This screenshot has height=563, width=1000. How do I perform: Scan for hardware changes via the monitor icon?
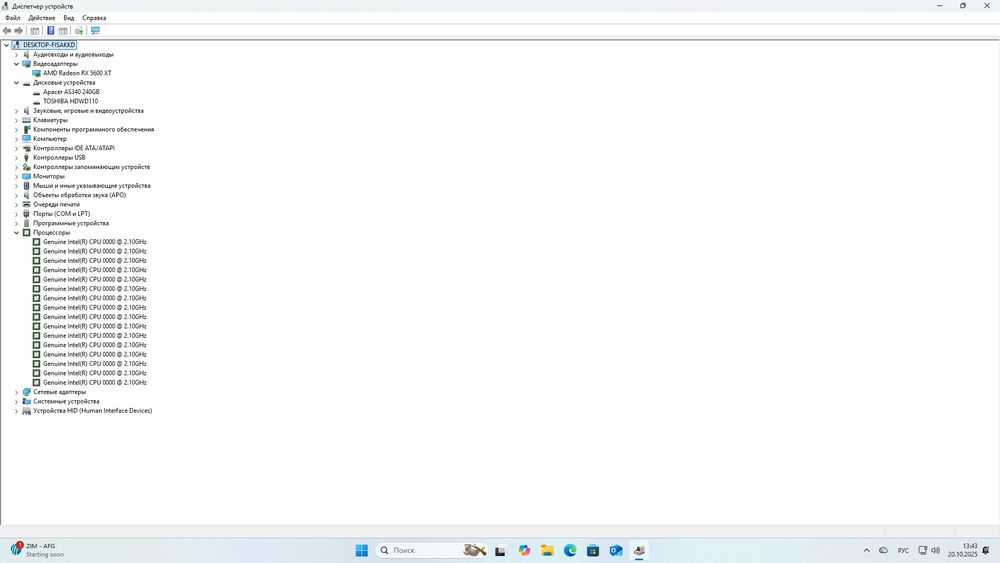point(95,31)
